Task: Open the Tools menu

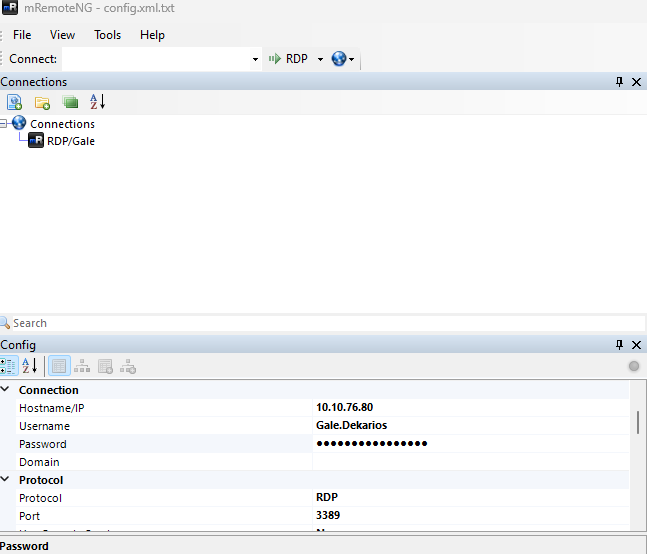Action: point(107,35)
